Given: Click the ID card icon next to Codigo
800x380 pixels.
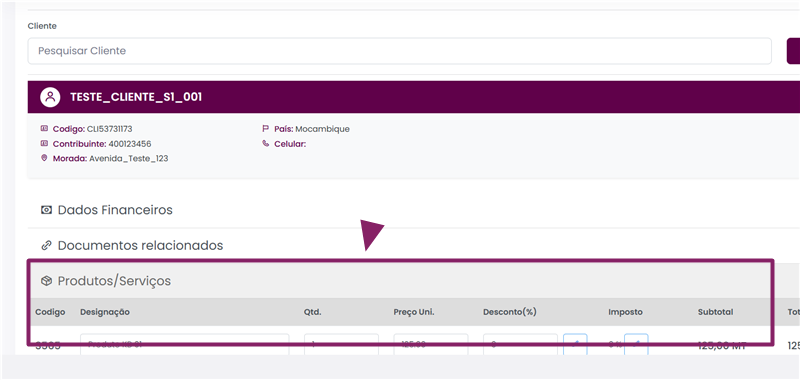Looking at the screenshot, I should [44, 129].
